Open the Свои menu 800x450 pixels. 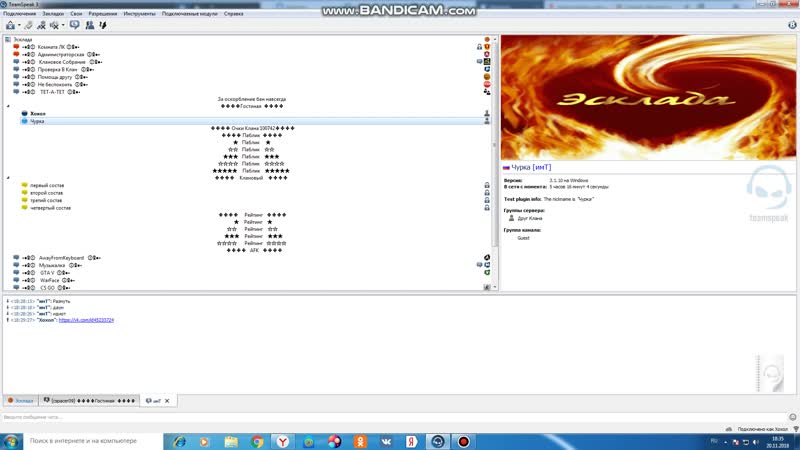coord(76,14)
